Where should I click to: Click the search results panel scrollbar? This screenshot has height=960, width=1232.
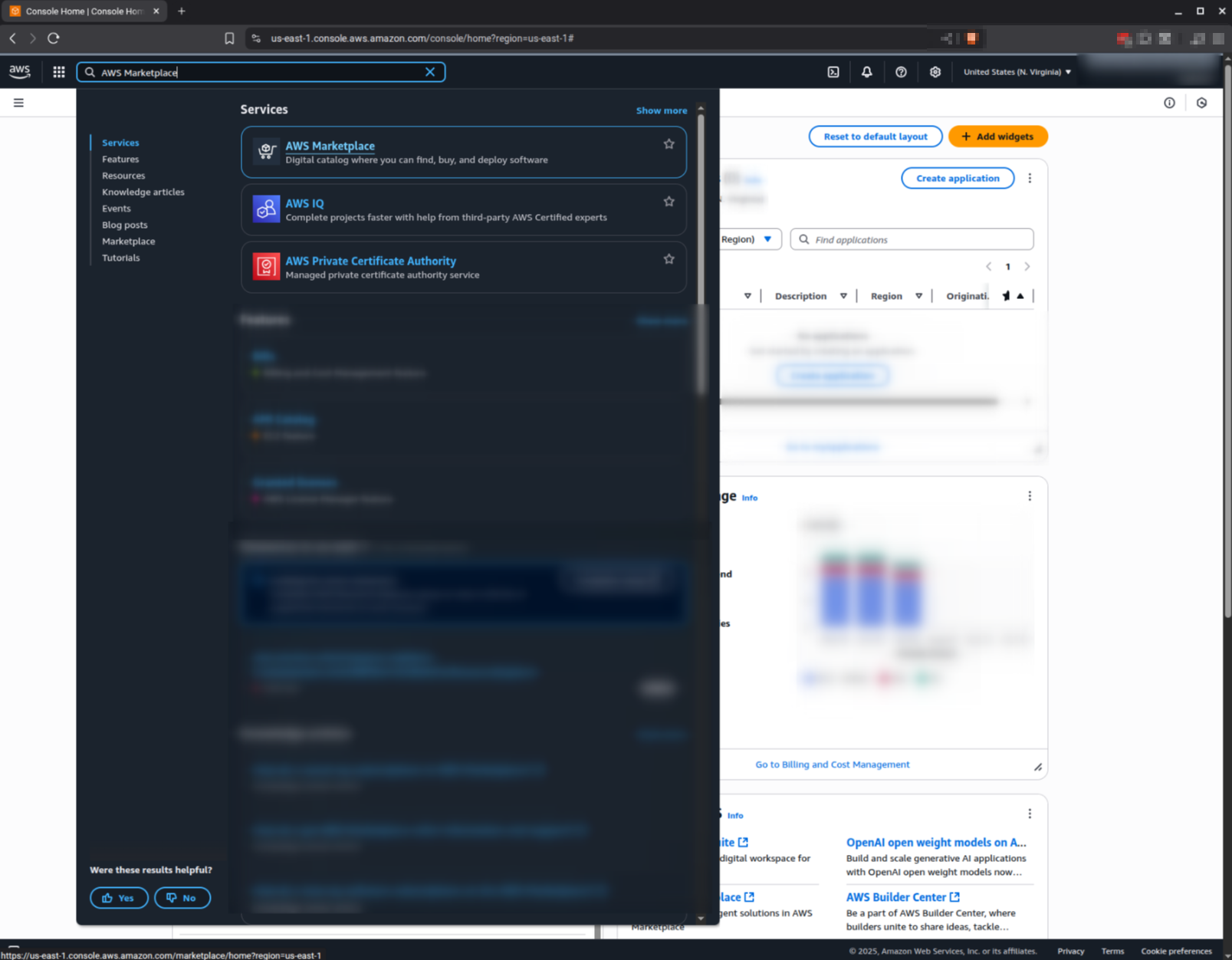click(x=701, y=253)
